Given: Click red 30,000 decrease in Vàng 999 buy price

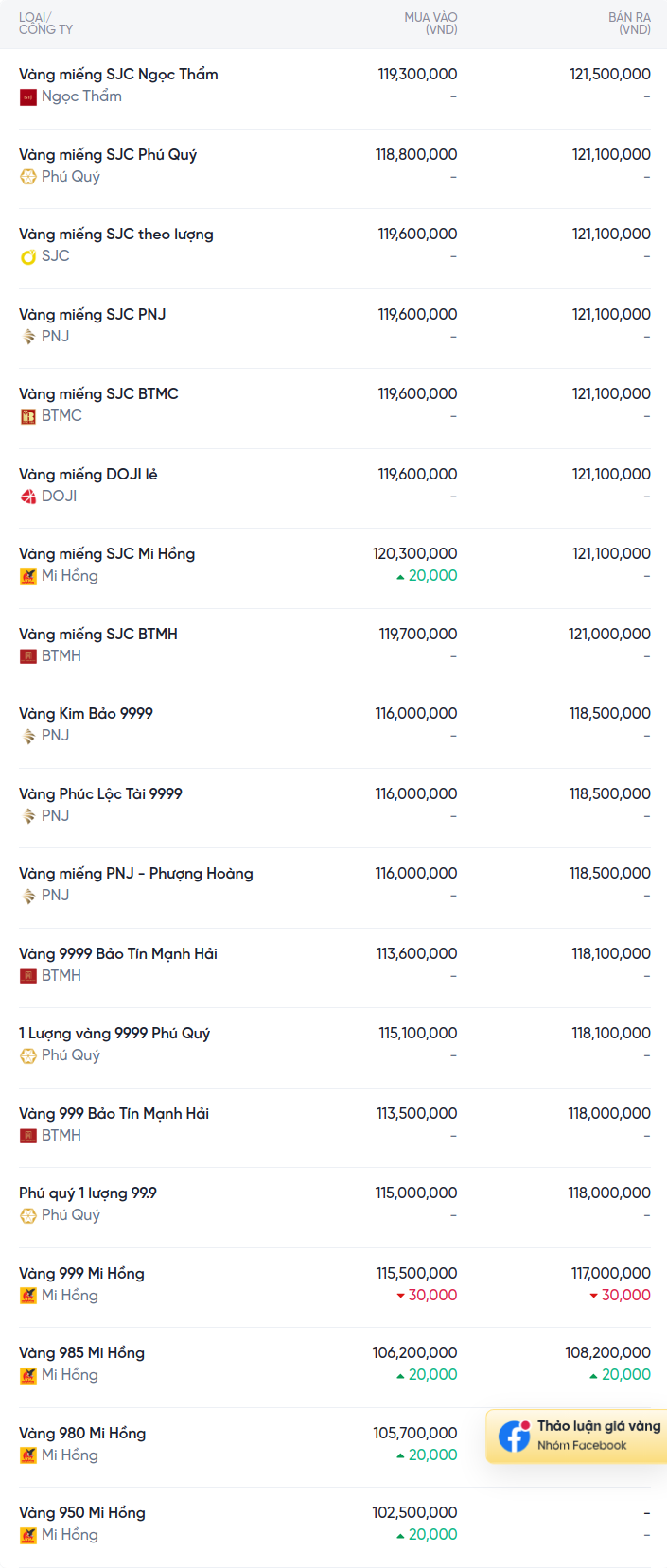Looking at the screenshot, I should 427,1296.
